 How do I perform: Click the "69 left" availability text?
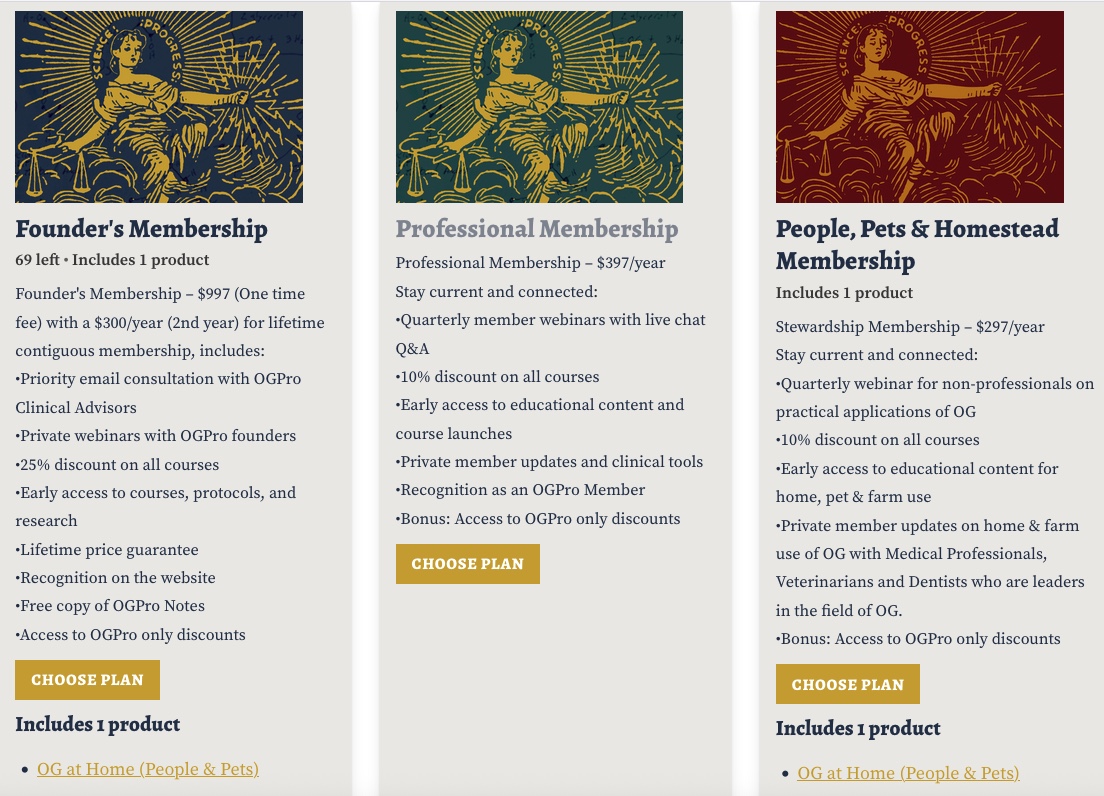pos(37,260)
